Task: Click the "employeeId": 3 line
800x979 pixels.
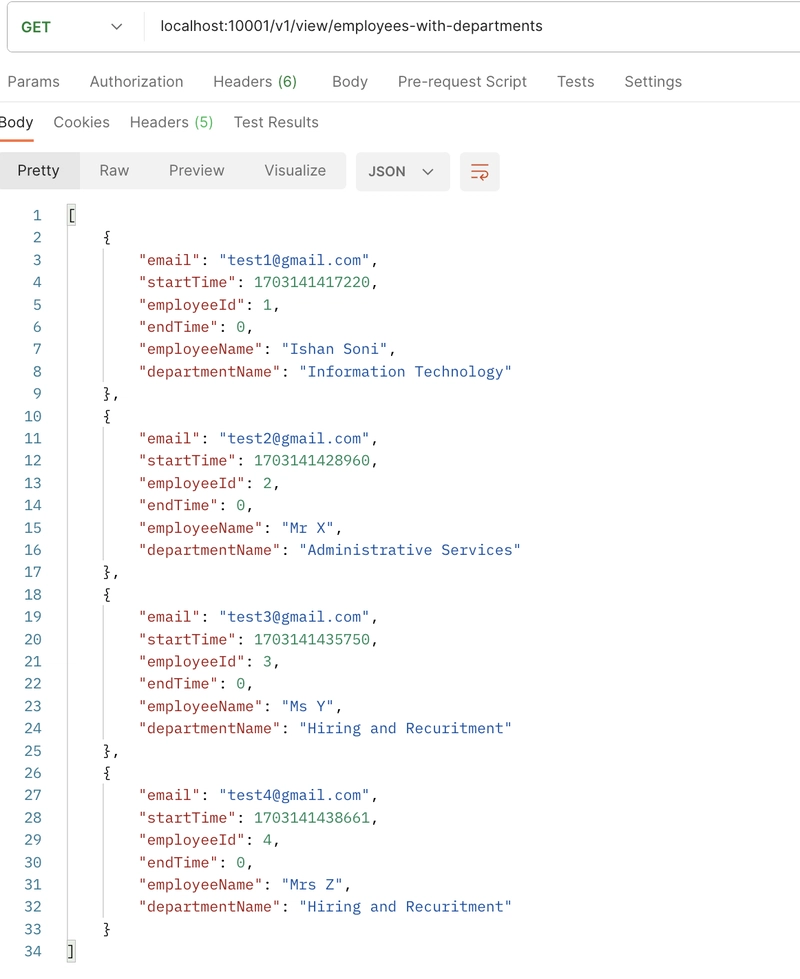Action: pos(209,662)
